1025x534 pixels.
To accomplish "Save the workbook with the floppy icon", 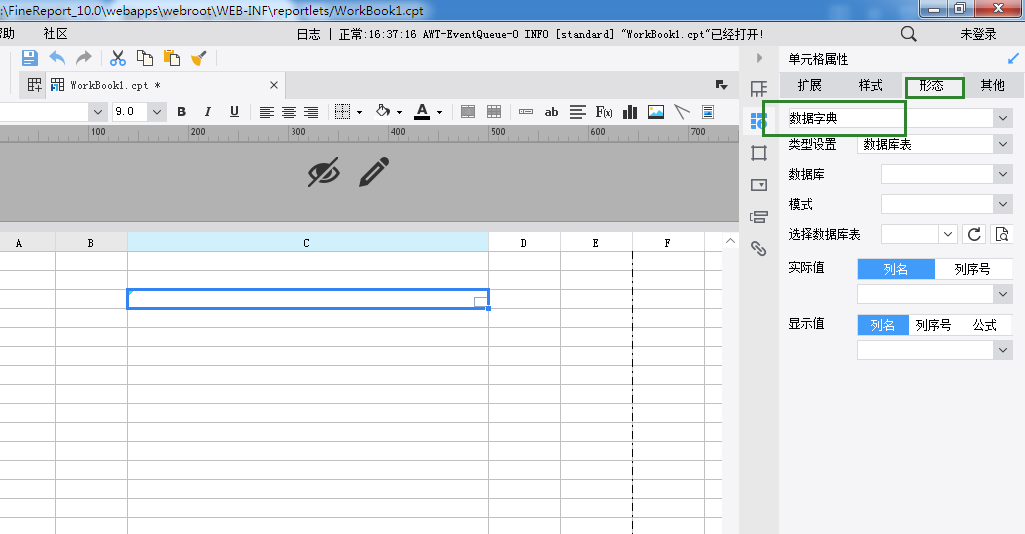I will pos(29,58).
